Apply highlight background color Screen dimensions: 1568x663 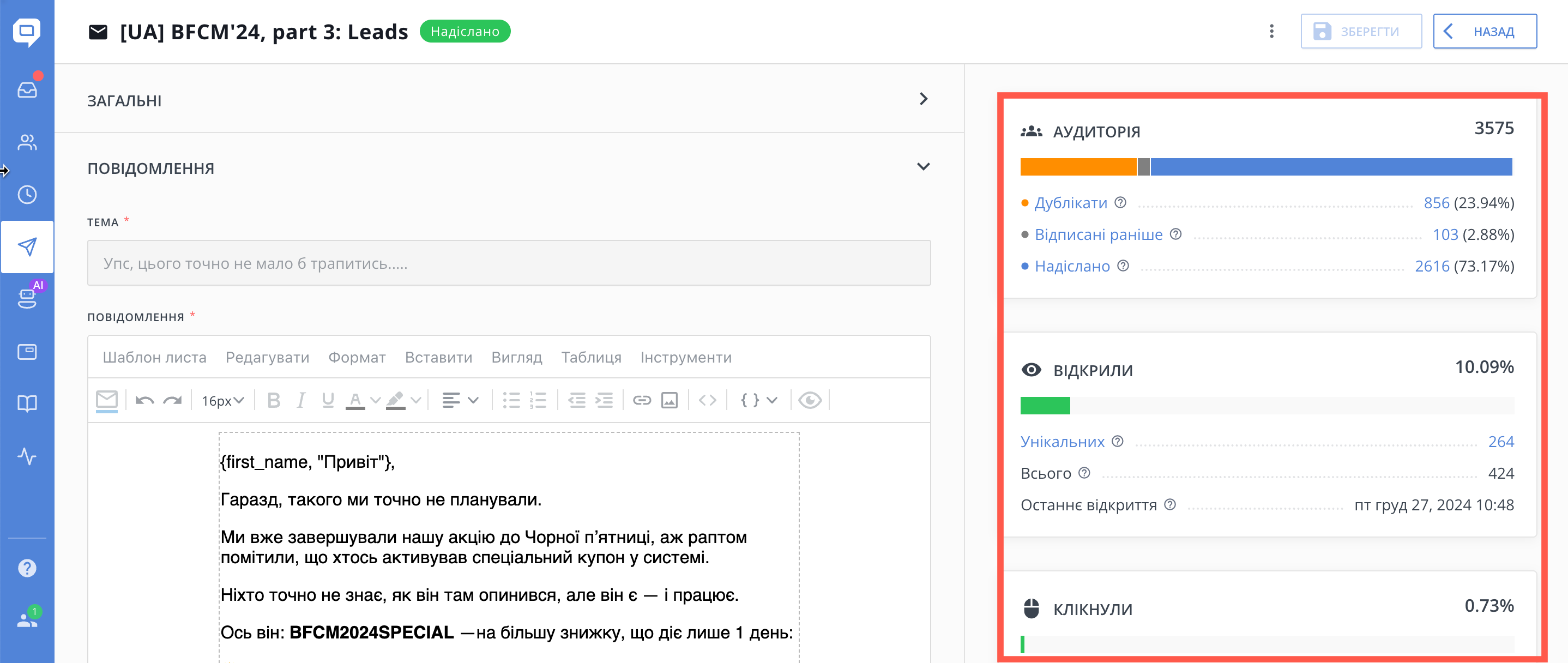click(396, 400)
